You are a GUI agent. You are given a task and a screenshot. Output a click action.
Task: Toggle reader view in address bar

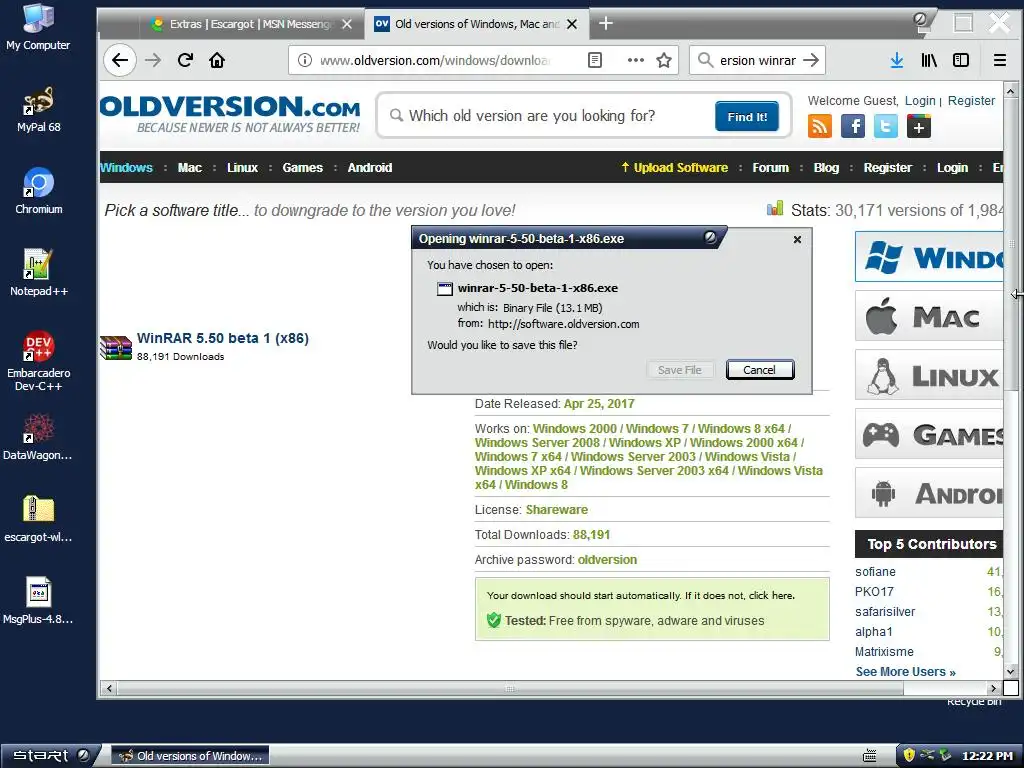595,60
